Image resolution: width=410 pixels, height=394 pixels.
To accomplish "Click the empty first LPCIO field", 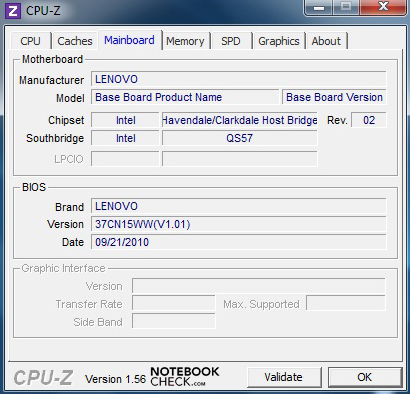I will (125, 159).
